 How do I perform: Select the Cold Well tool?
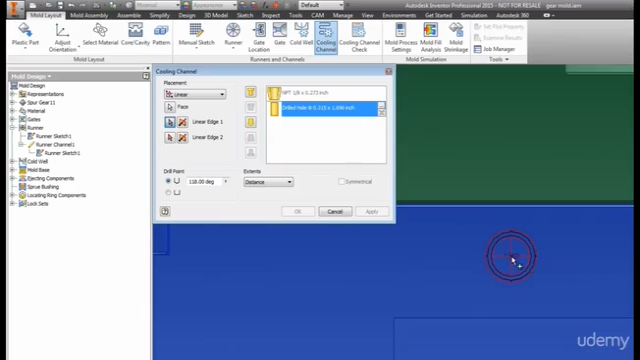[x=301, y=34]
